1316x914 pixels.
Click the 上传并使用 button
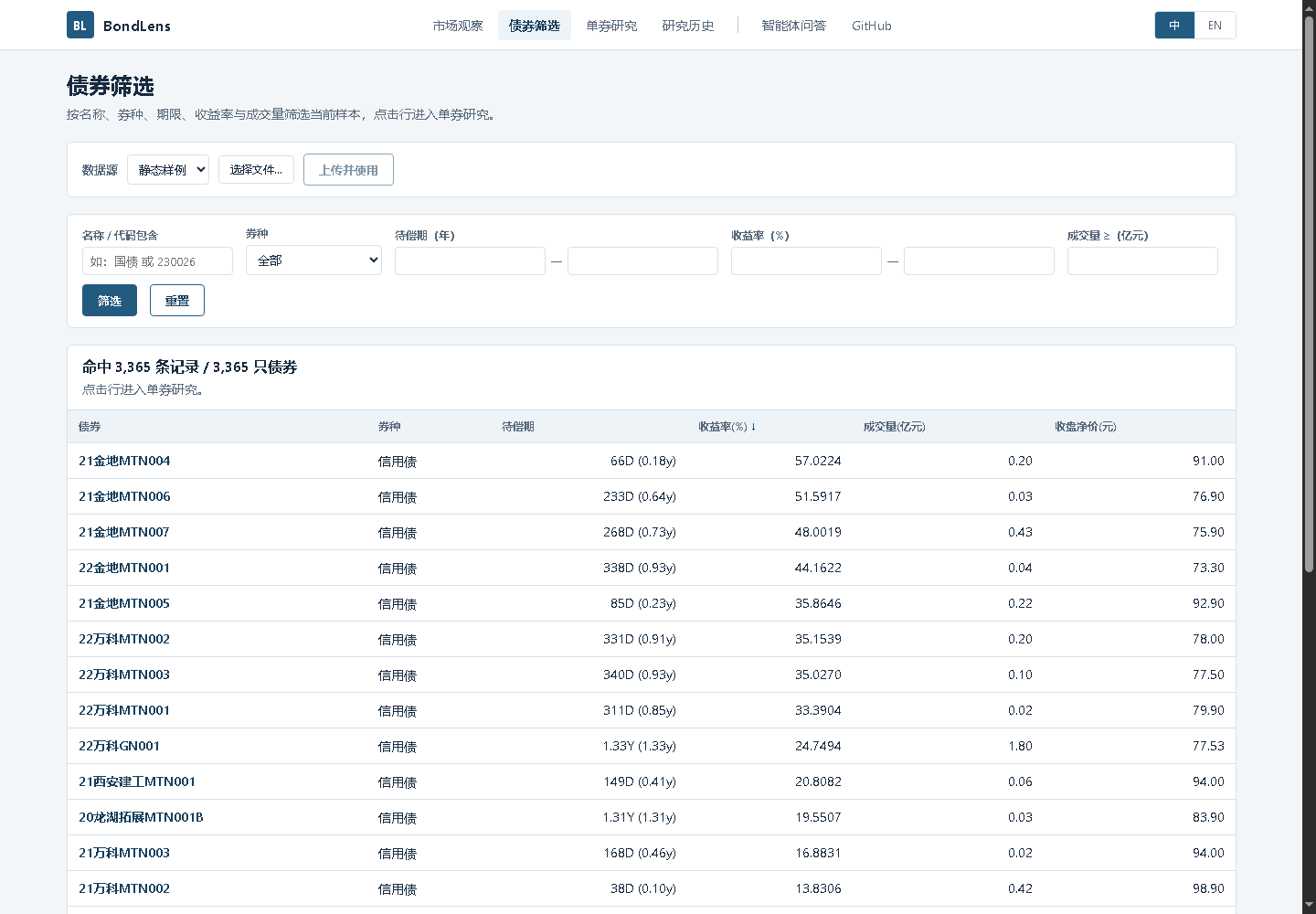(x=348, y=170)
